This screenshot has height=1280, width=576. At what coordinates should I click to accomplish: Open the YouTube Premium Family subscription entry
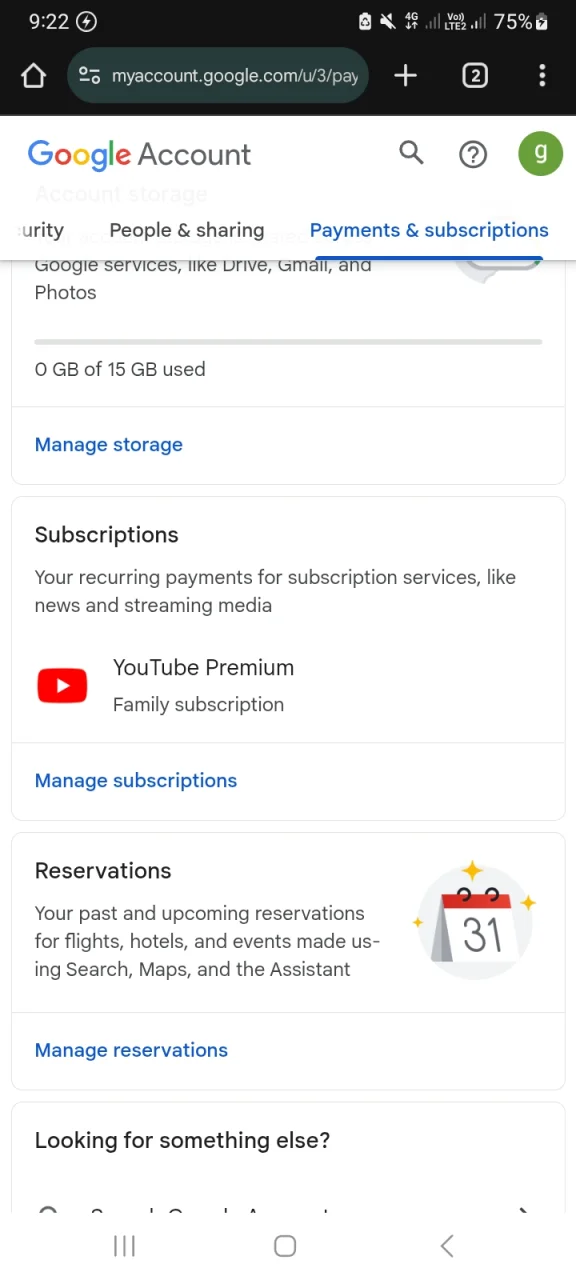point(288,686)
